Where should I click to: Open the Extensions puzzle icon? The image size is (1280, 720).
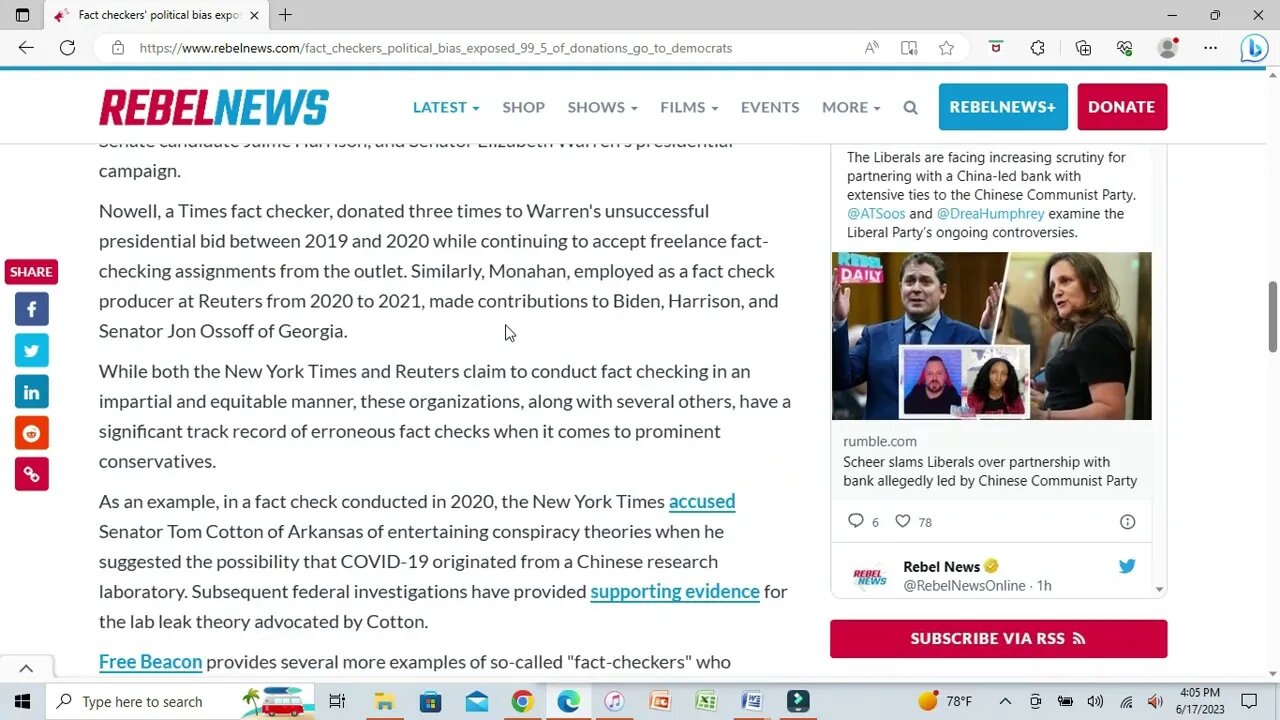coord(1038,48)
